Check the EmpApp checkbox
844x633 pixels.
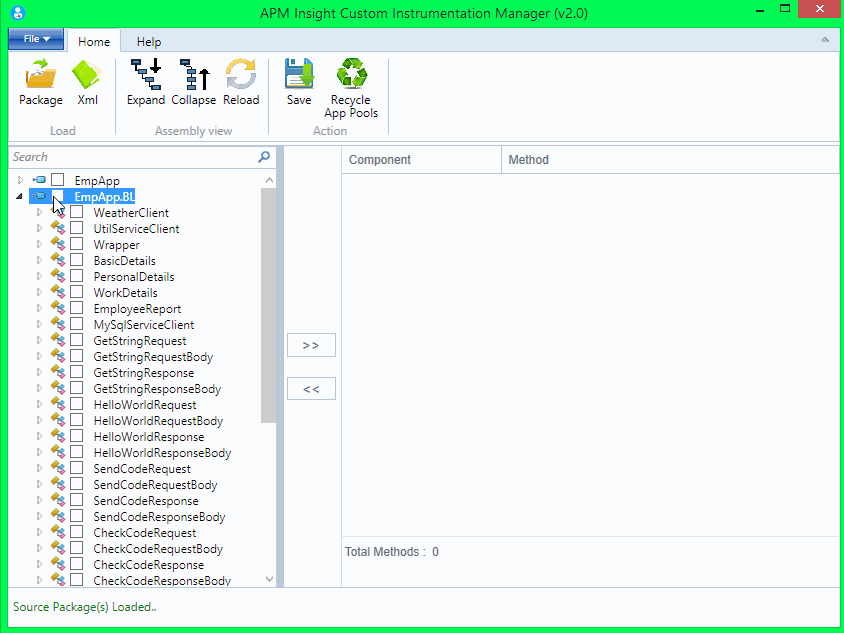click(x=57, y=180)
